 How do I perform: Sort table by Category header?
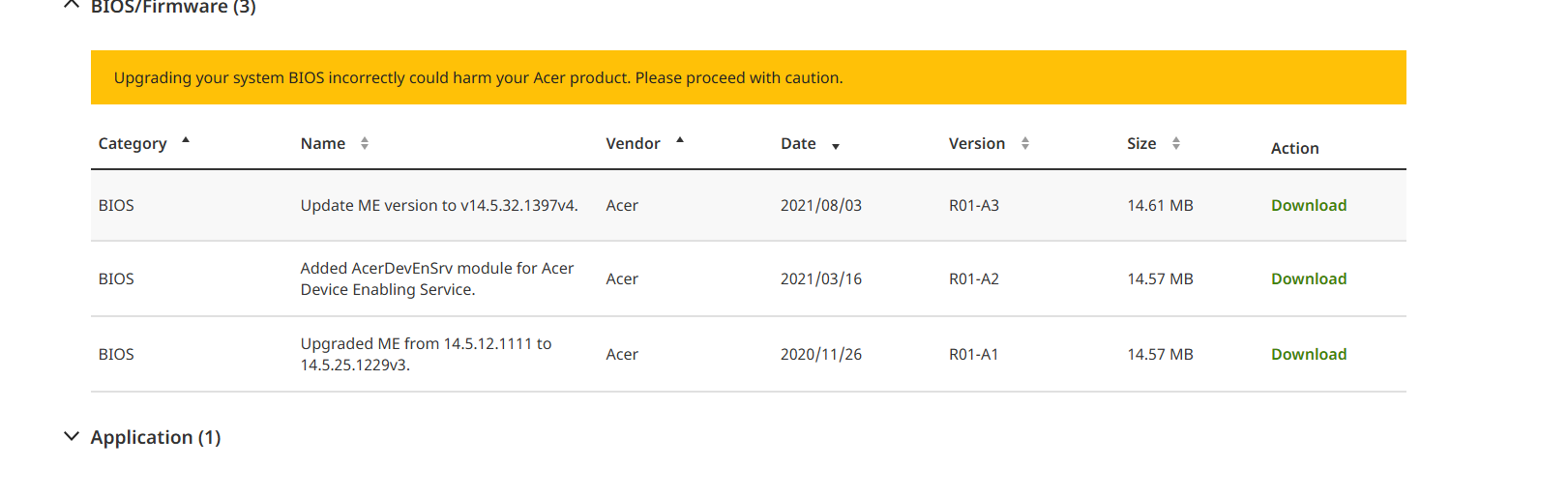[x=133, y=143]
